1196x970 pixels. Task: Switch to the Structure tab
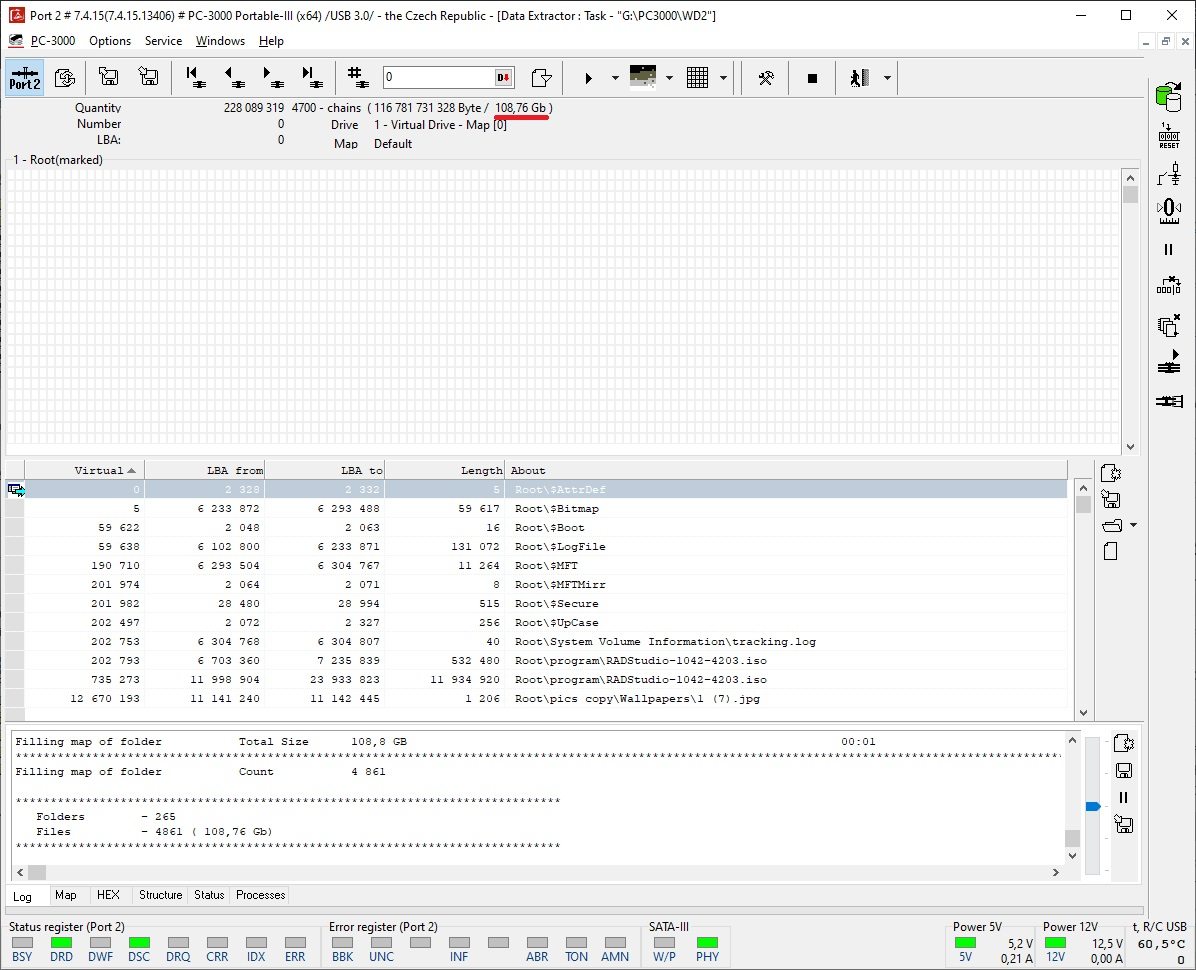click(160, 895)
